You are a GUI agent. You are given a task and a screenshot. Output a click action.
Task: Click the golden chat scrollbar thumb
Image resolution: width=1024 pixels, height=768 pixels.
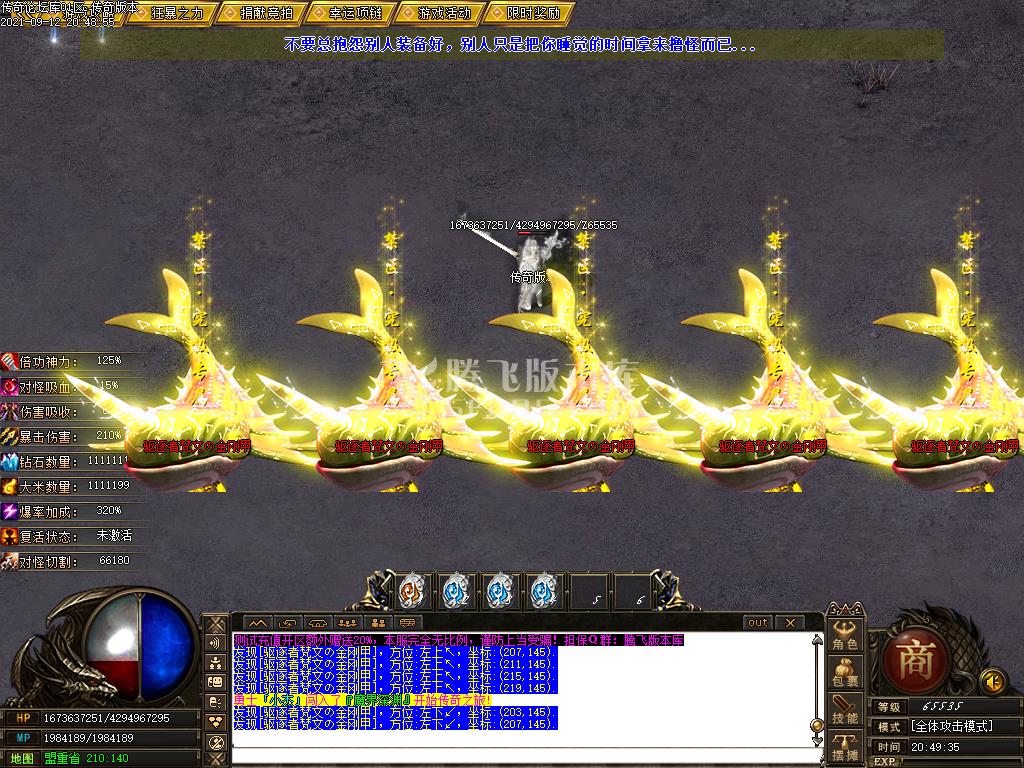coord(816,725)
